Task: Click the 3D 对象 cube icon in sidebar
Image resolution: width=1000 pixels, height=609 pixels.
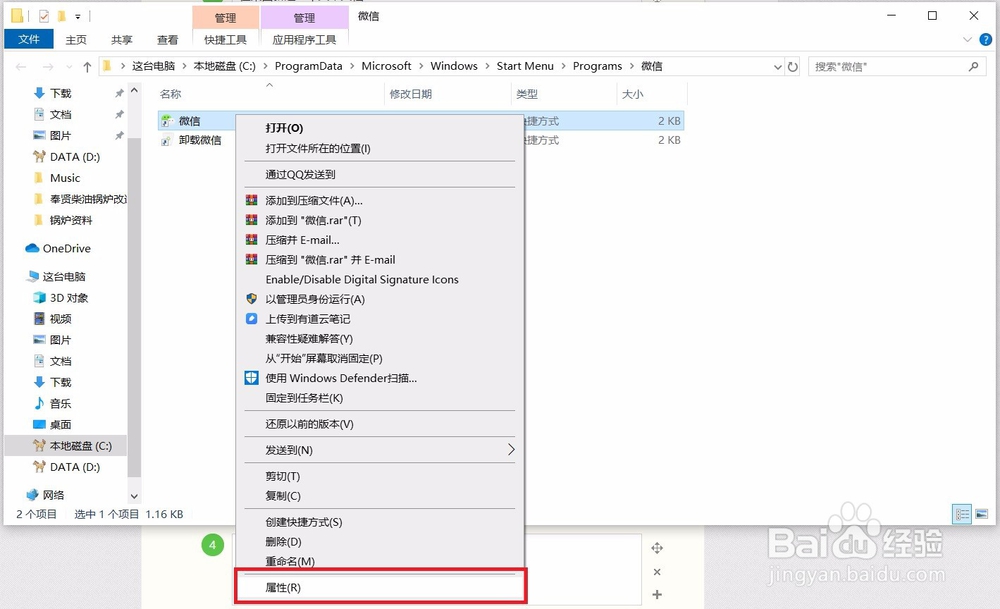Action: point(40,298)
